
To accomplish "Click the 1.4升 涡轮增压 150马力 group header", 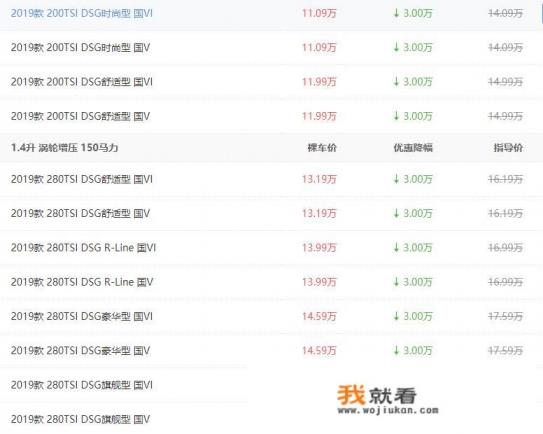I will click(64, 148).
